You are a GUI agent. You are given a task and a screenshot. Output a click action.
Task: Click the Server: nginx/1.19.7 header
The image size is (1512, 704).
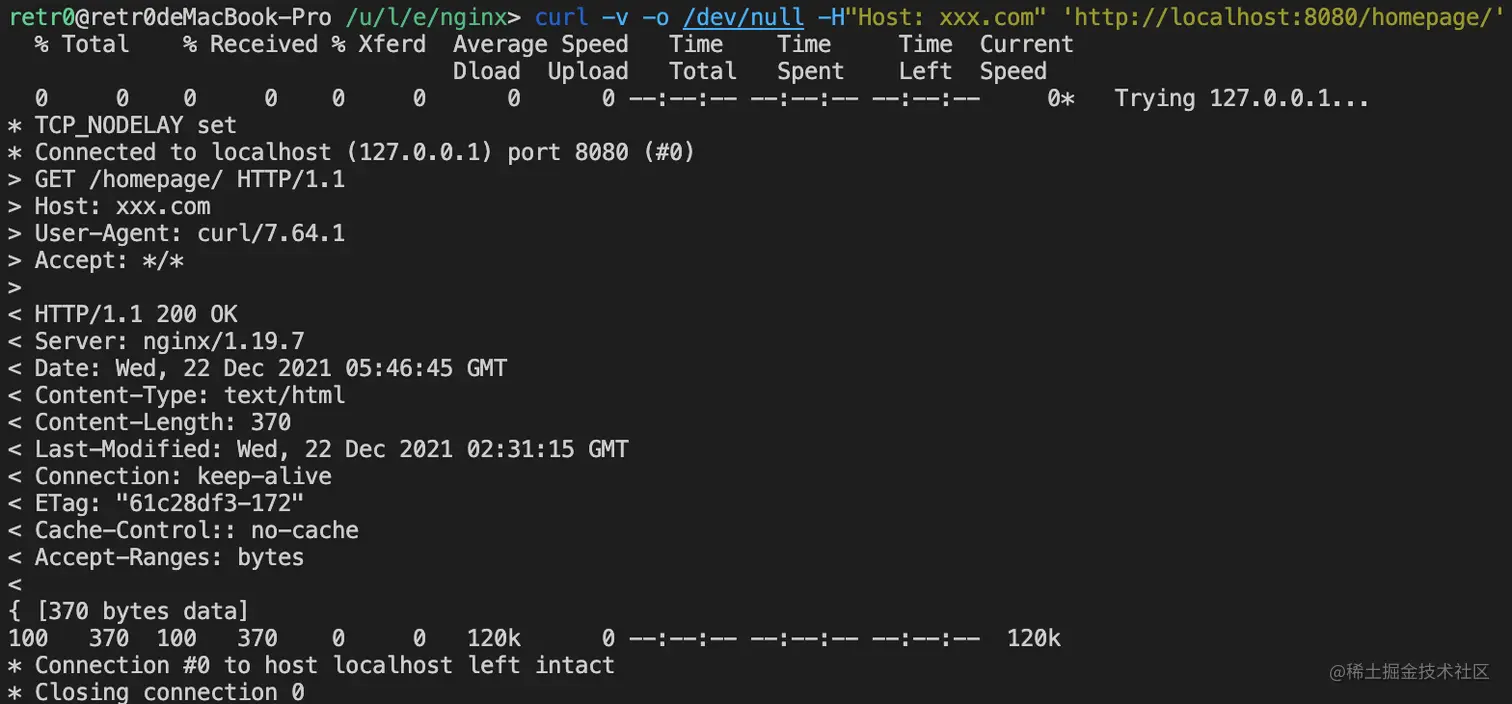click(x=169, y=341)
